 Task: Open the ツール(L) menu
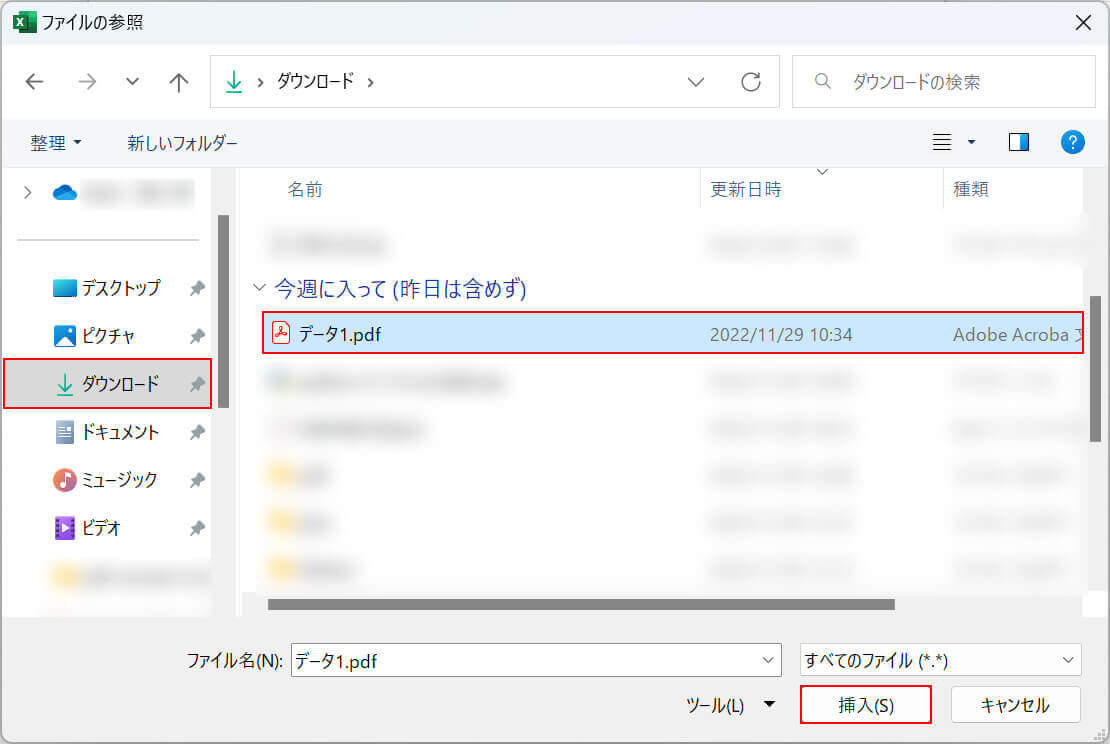tap(729, 705)
